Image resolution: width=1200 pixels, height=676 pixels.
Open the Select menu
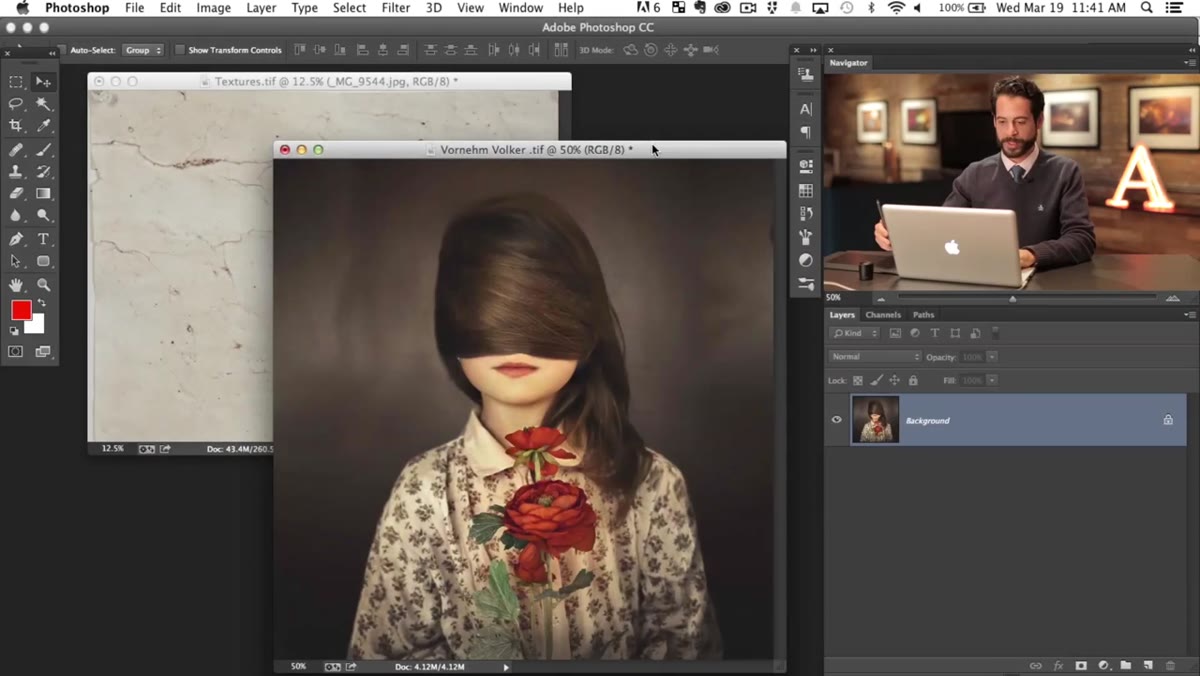(x=349, y=8)
